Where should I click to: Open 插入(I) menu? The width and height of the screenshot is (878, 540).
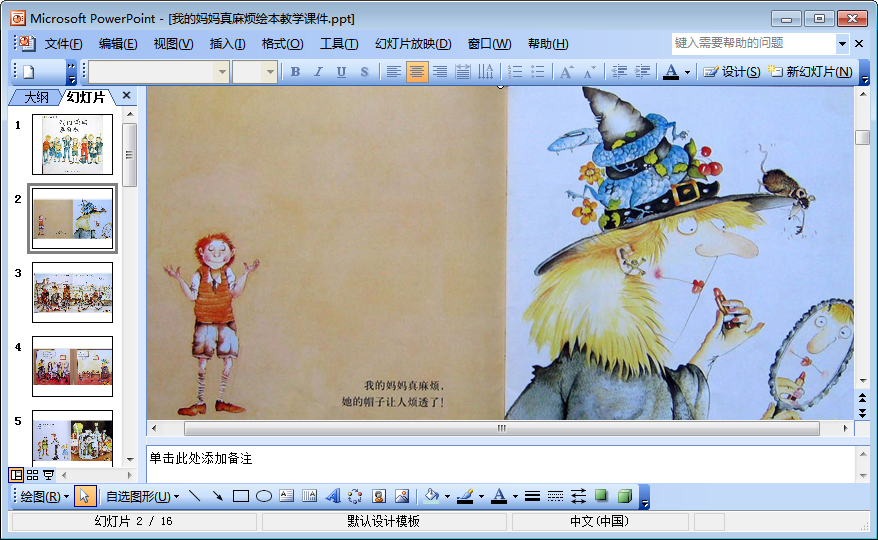(227, 44)
